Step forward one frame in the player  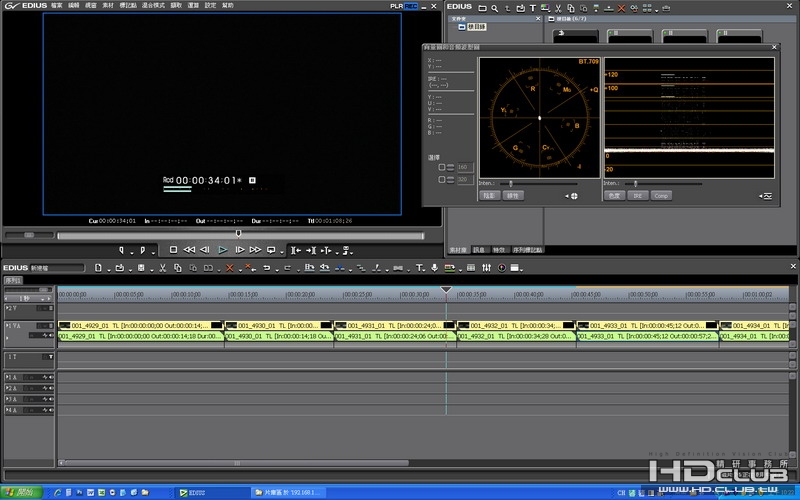point(239,250)
